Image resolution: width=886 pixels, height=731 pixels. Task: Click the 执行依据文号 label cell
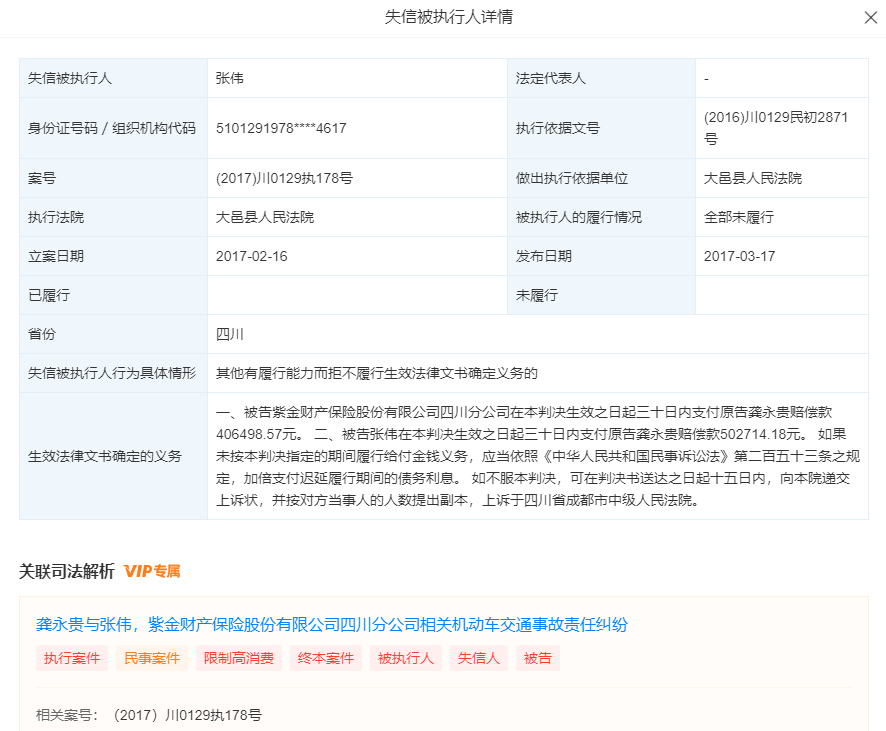[x=601, y=128]
